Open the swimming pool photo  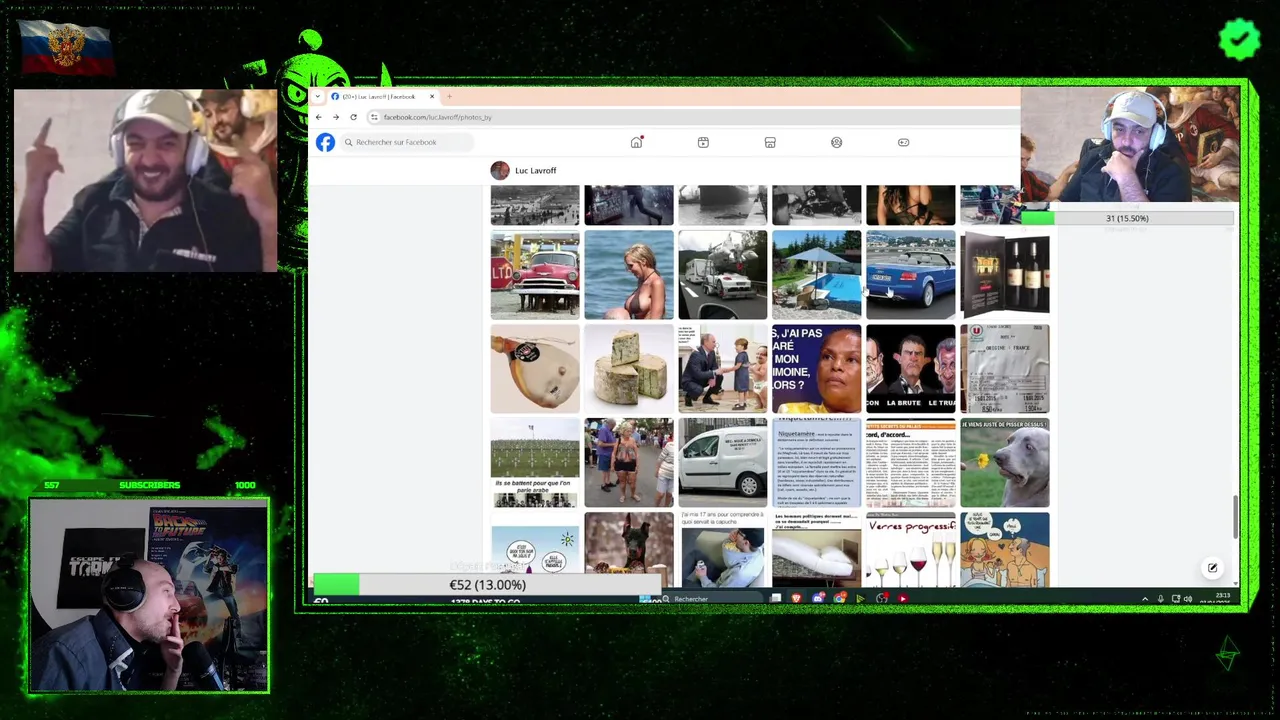tap(816, 275)
